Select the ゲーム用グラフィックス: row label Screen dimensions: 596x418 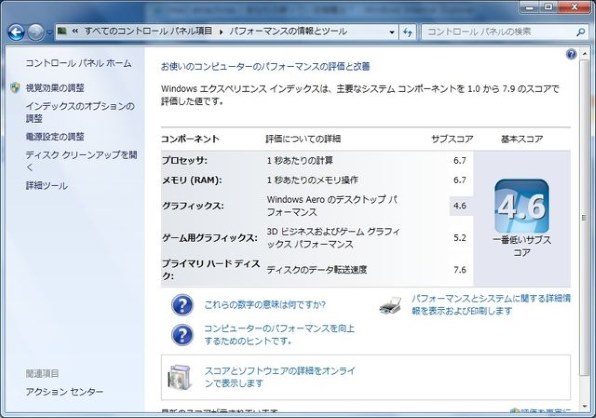[210, 238]
